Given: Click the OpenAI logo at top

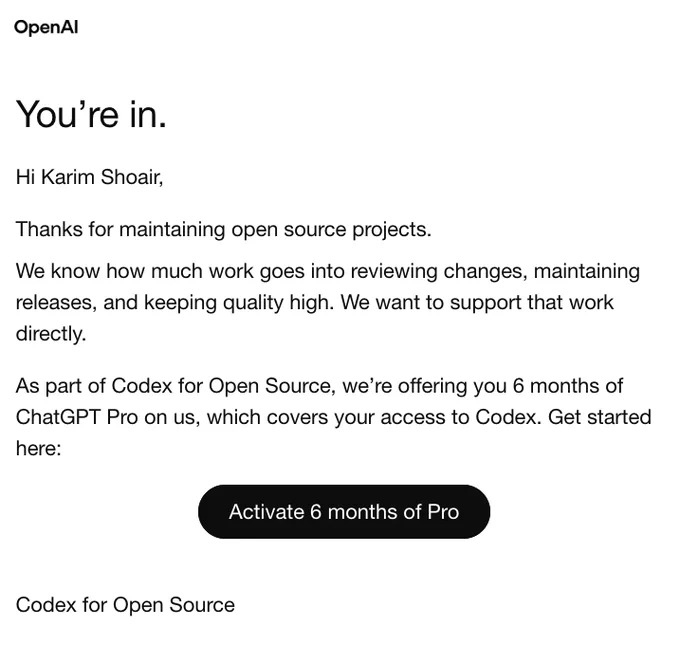Looking at the screenshot, I should [46, 27].
